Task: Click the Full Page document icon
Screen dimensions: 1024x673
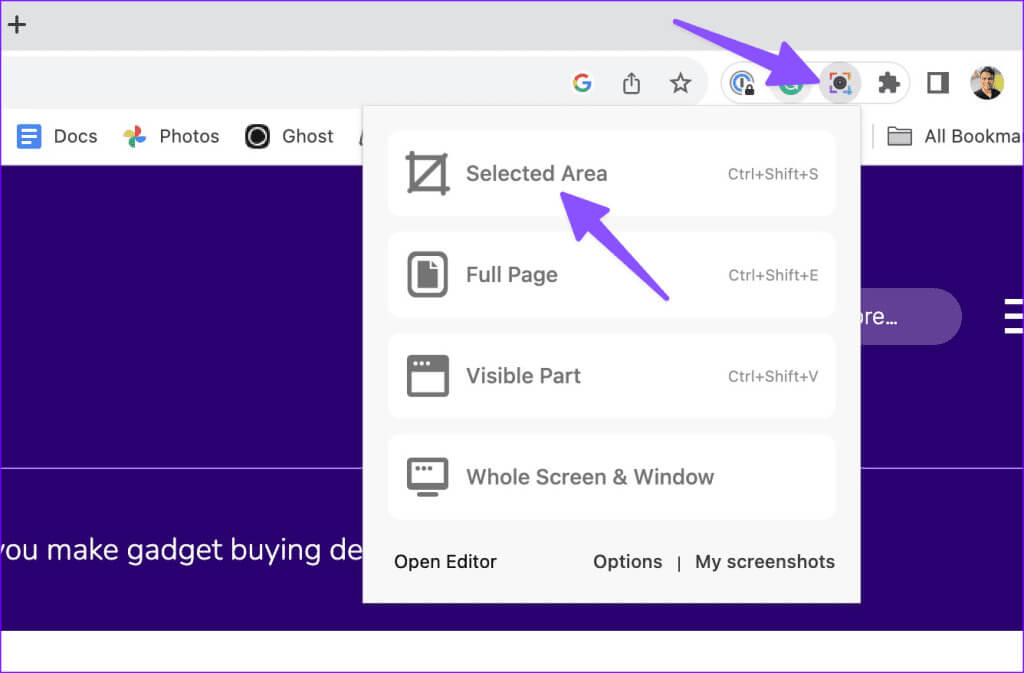Action: coord(428,274)
